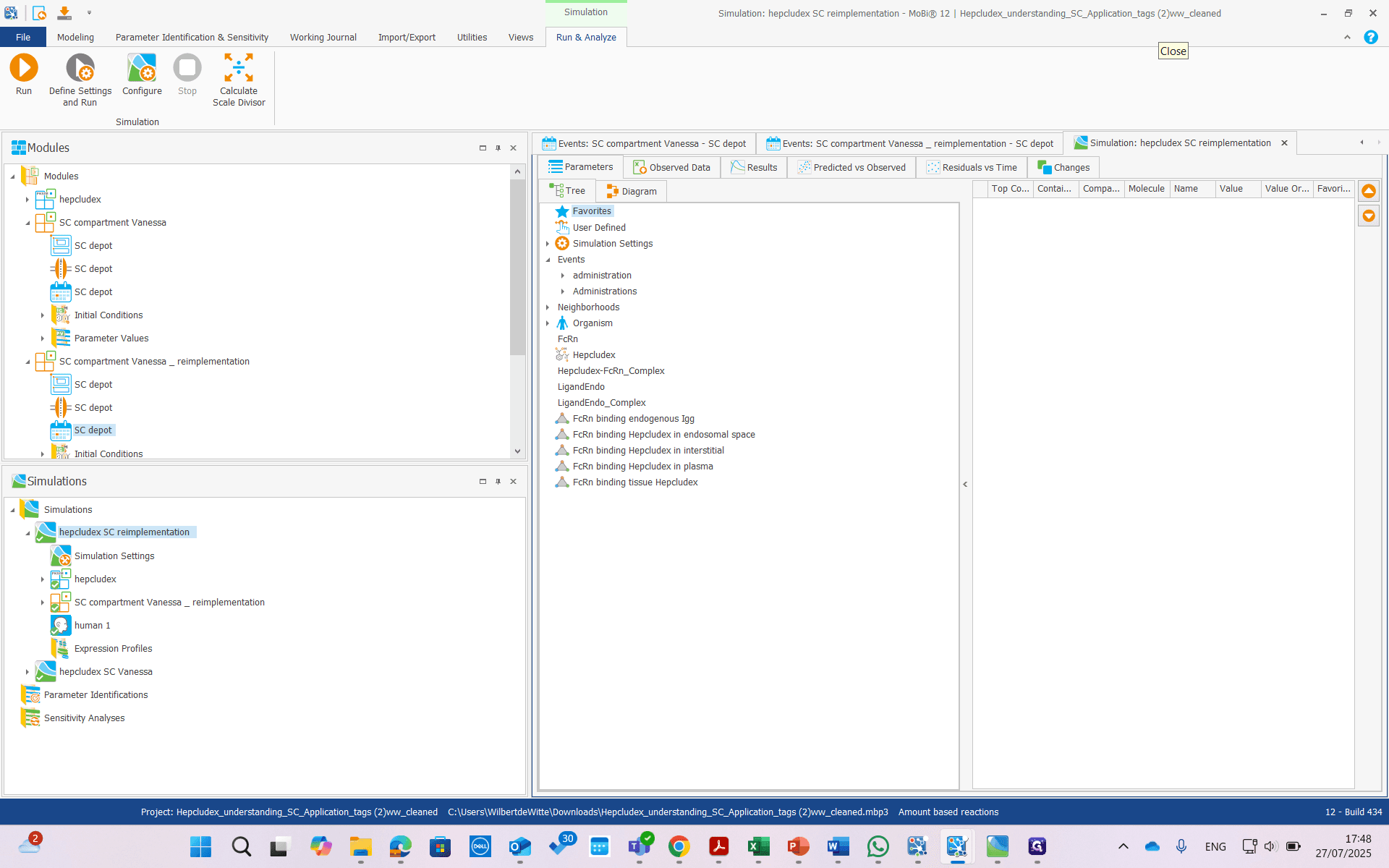
Task: Pin the Simulations panel
Action: click(x=498, y=482)
